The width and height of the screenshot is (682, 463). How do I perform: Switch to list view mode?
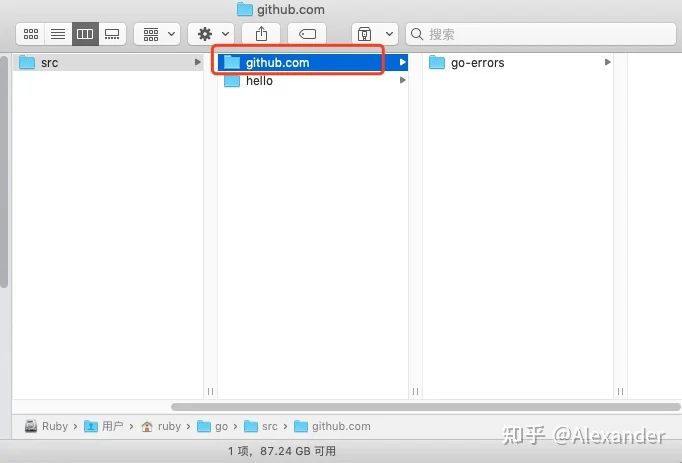[x=58, y=34]
